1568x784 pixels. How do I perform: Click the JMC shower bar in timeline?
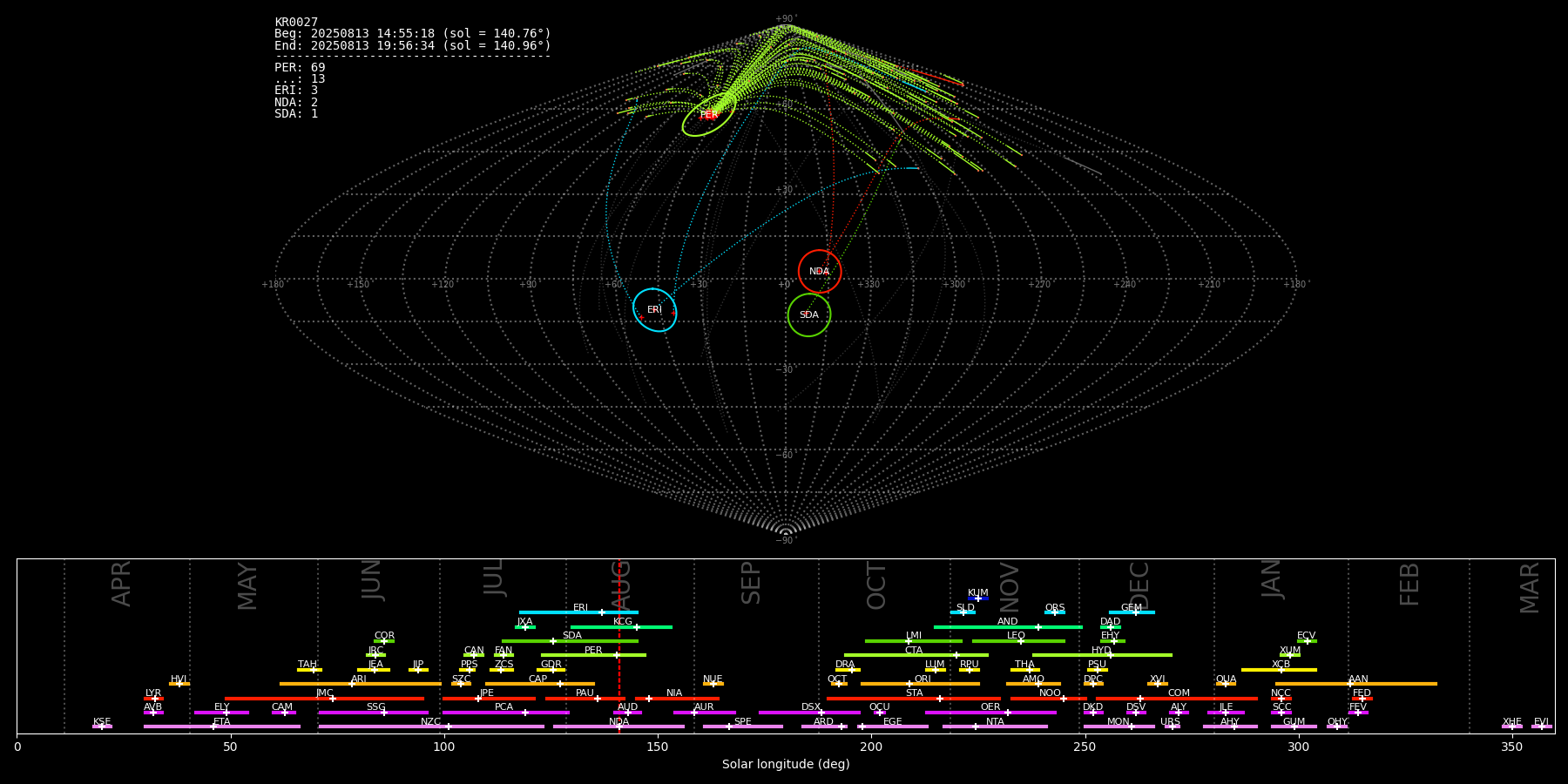(325, 699)
